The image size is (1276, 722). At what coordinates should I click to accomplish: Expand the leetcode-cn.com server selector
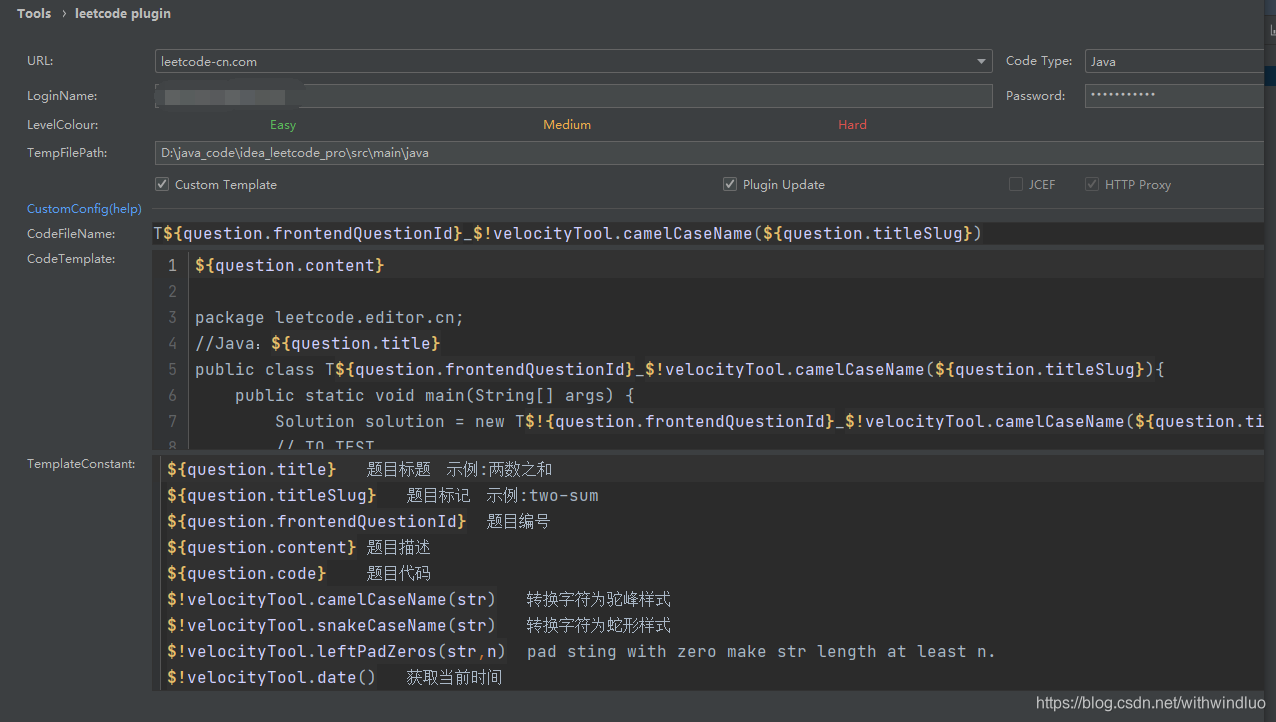coord(979,61)
